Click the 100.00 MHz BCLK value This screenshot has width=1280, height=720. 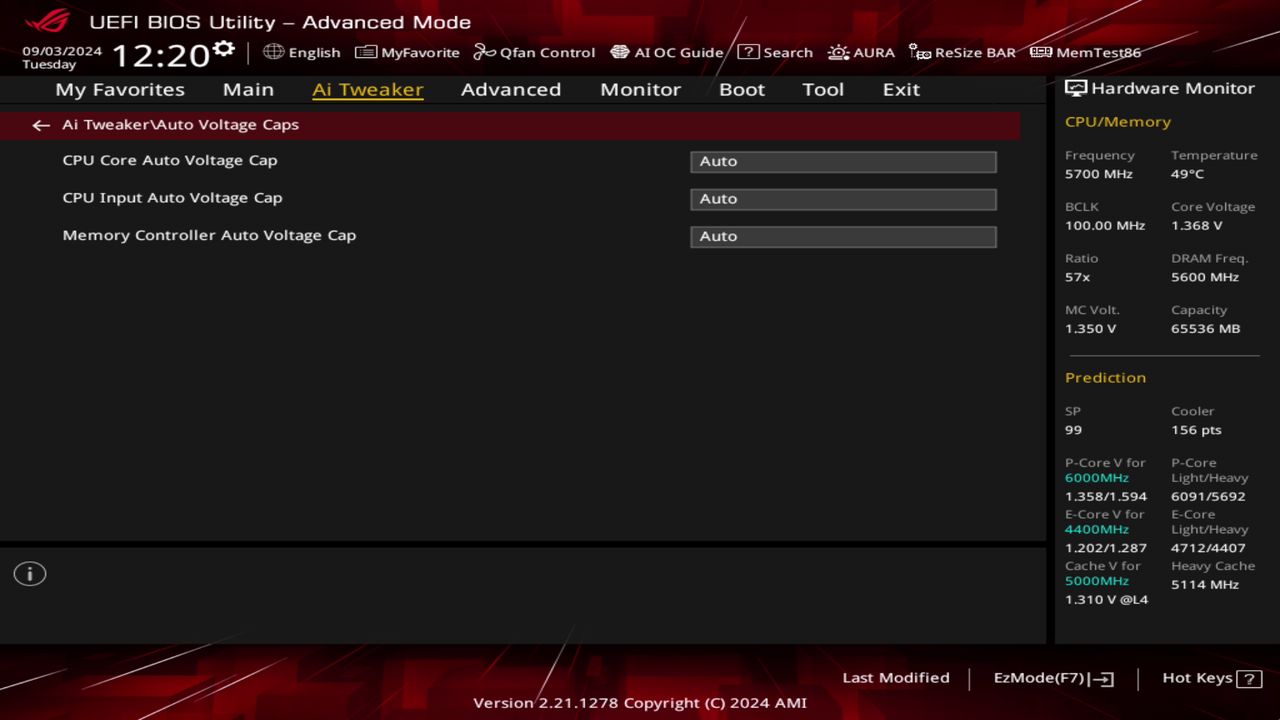(1105, 226)
